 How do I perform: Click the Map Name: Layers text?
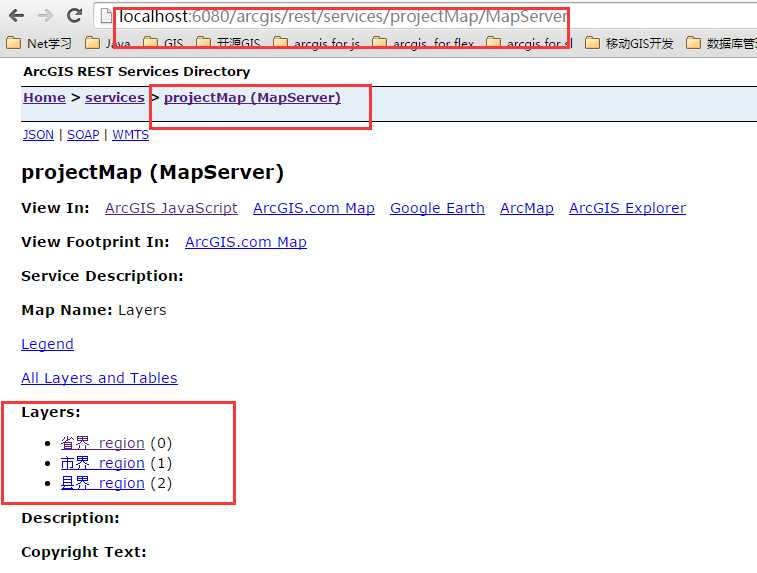(94, 310)
